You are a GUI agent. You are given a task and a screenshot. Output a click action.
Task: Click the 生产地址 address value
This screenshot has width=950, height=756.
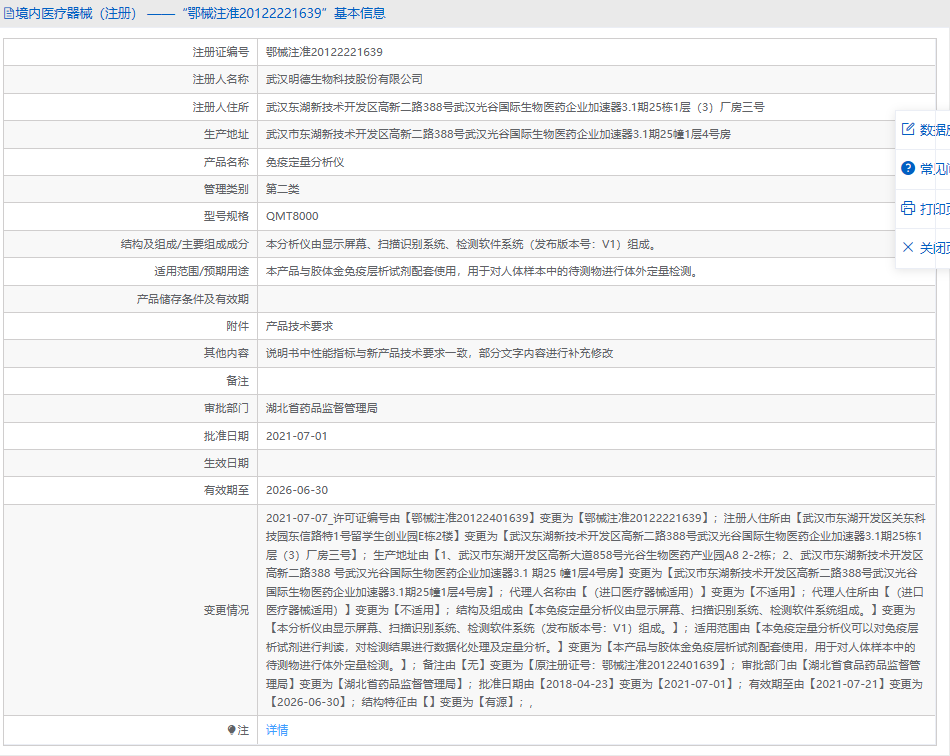point(498,134)
